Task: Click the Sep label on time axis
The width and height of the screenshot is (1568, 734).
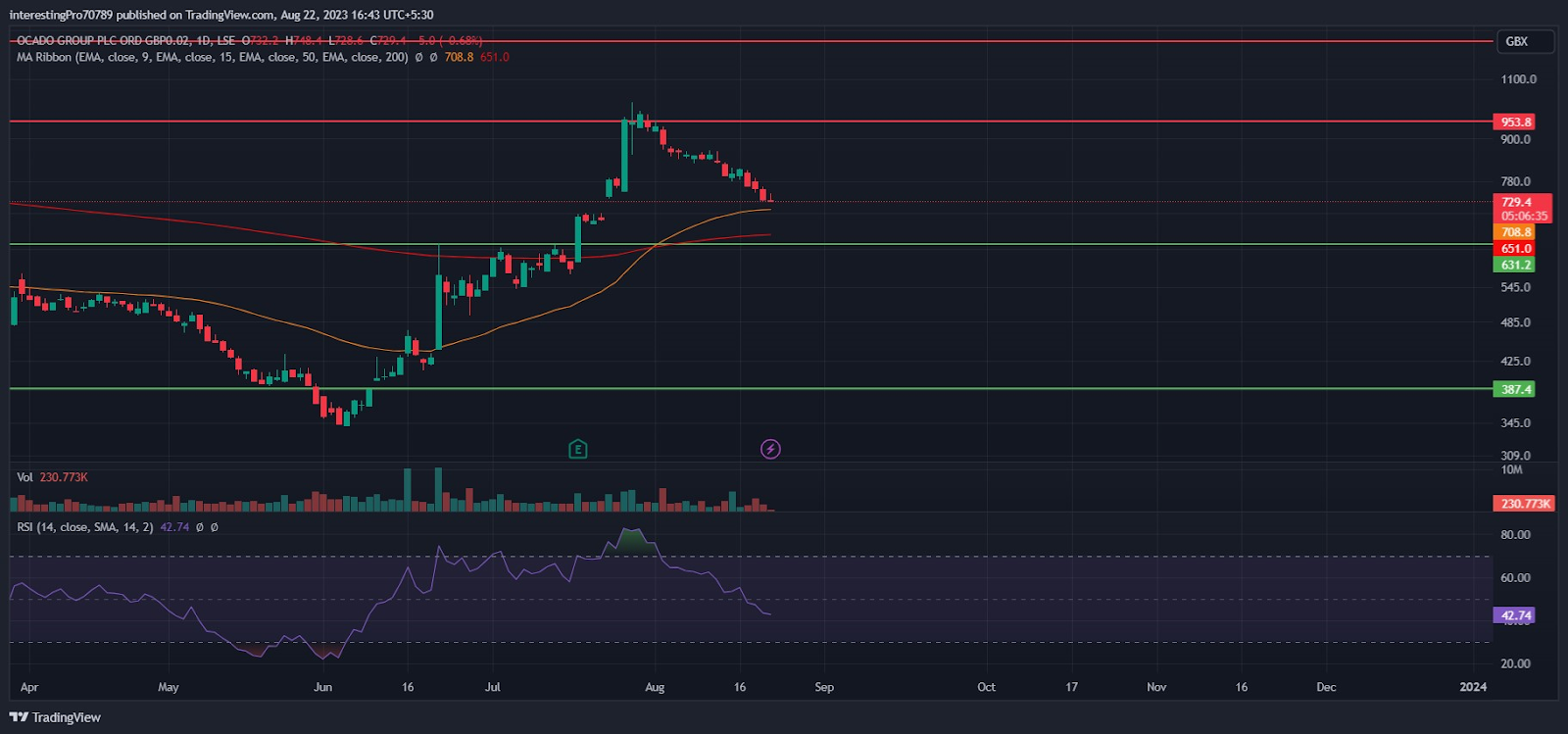Action: (824, 687)
